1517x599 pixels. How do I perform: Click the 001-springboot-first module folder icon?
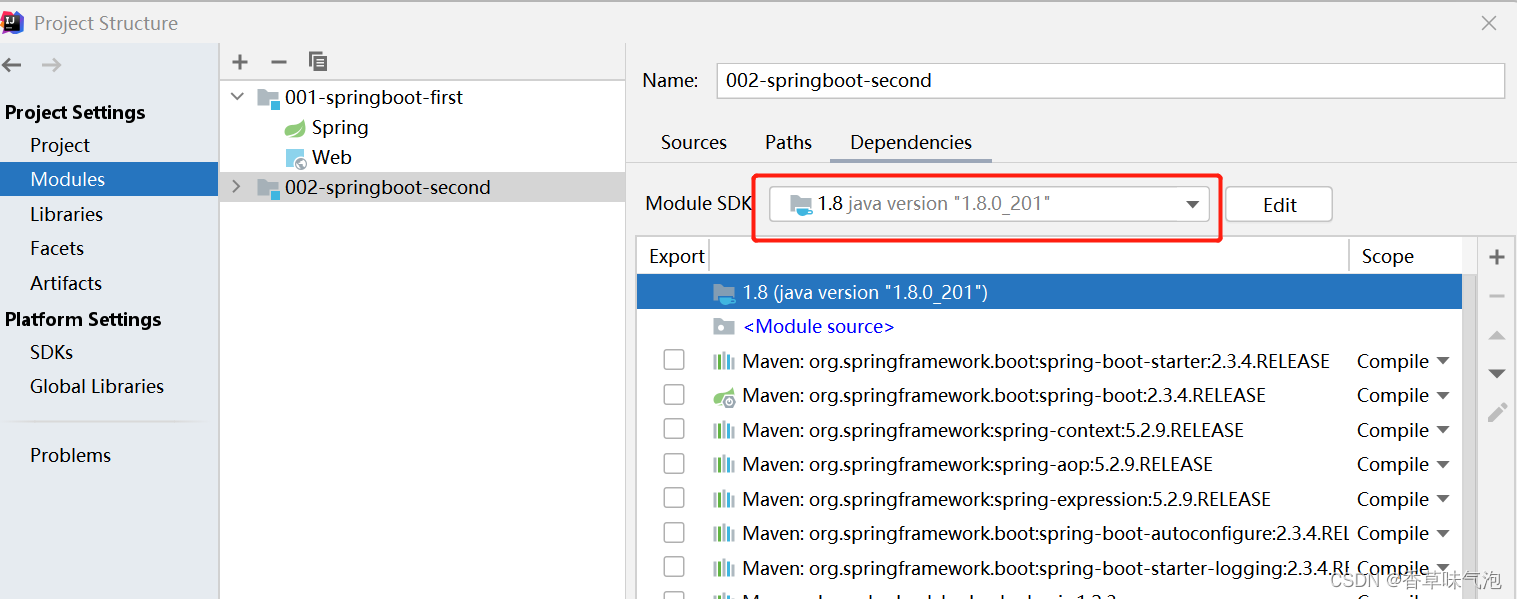tap(268, 98)
